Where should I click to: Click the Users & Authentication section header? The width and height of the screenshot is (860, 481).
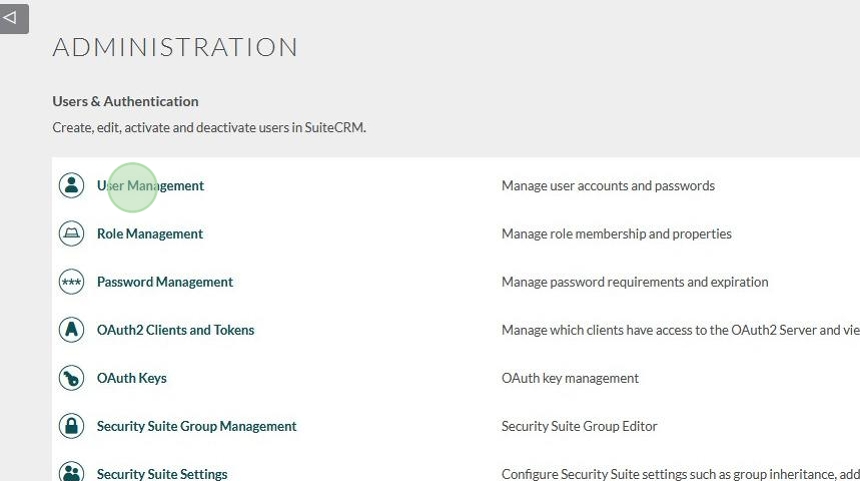125,101
